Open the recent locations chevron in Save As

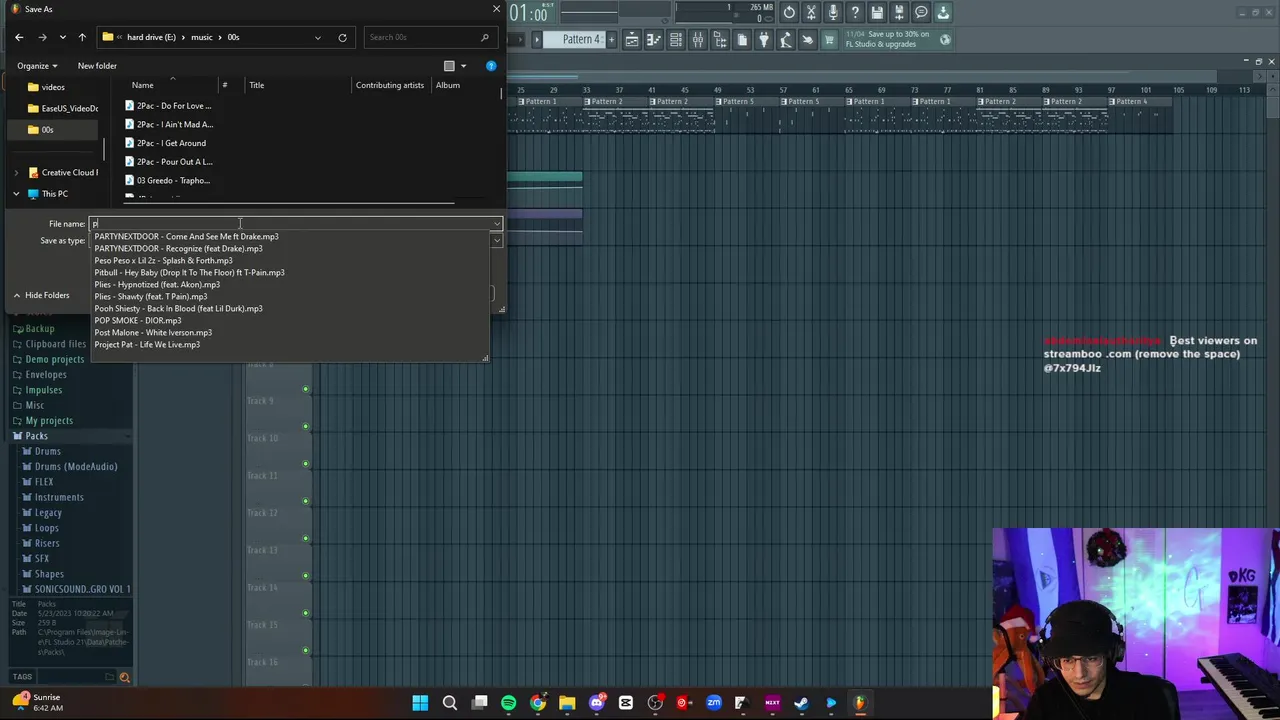(x=62, y=38)
